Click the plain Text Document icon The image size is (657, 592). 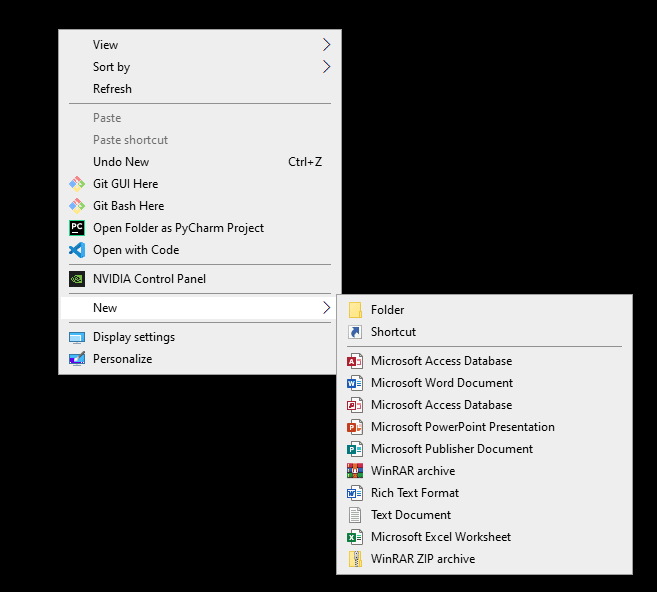(x=355, y=515)
